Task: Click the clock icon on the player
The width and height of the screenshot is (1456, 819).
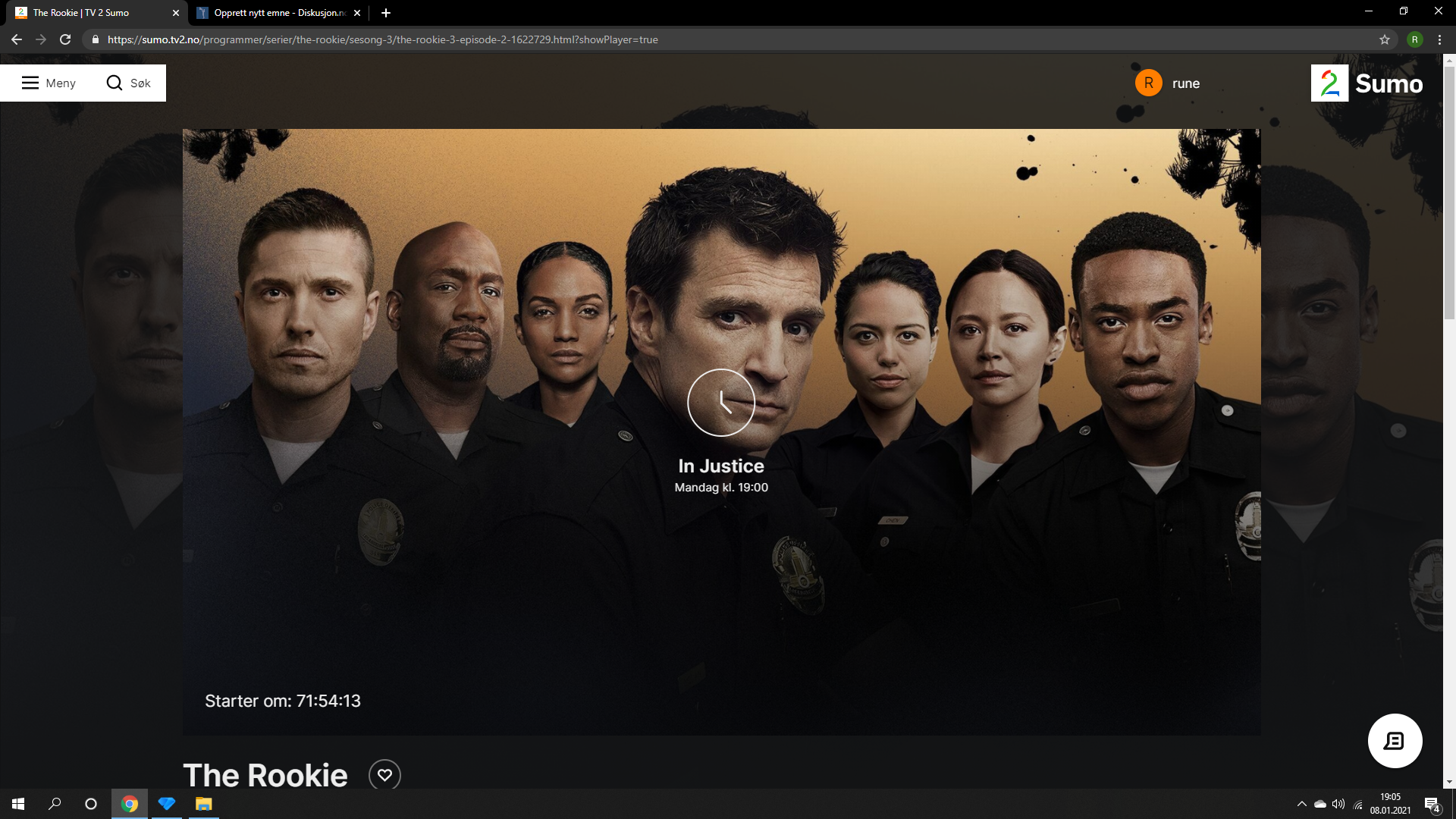Action: click(x=720, y=402)
